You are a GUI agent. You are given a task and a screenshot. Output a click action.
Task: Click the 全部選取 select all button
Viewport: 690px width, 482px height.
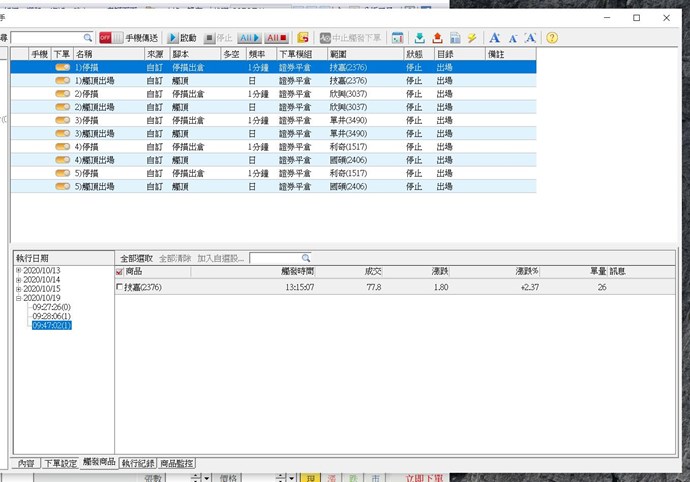(136, 257)
